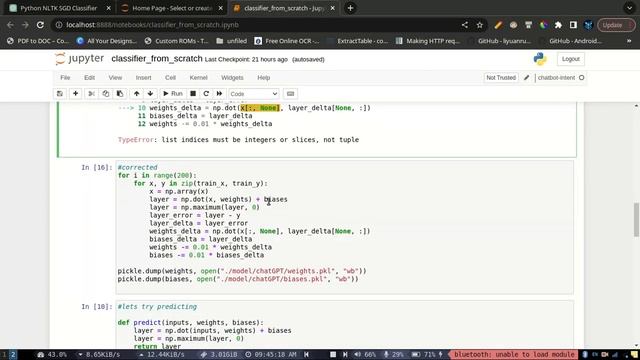The image size is (640, 360).
Task: Interrupt the kernel with the stop icon
Action: click(x=193, y=93)
